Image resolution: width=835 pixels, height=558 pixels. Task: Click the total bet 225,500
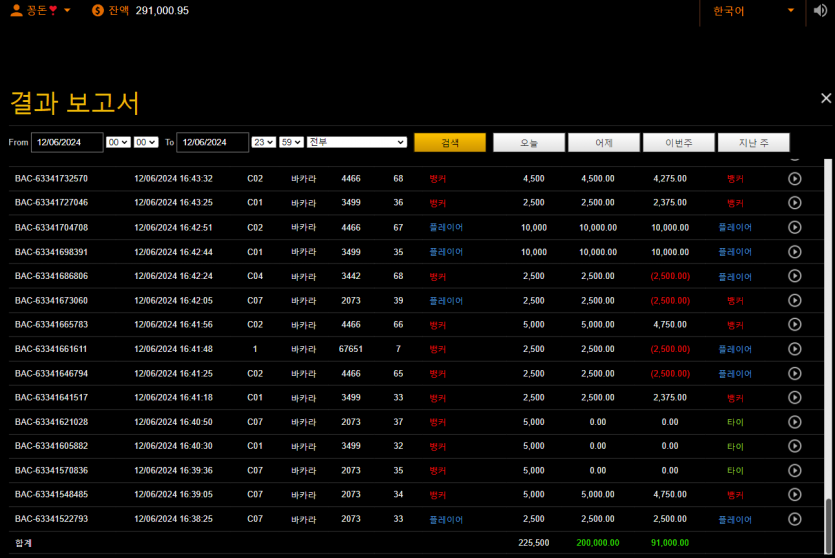[x=534, y=543]
